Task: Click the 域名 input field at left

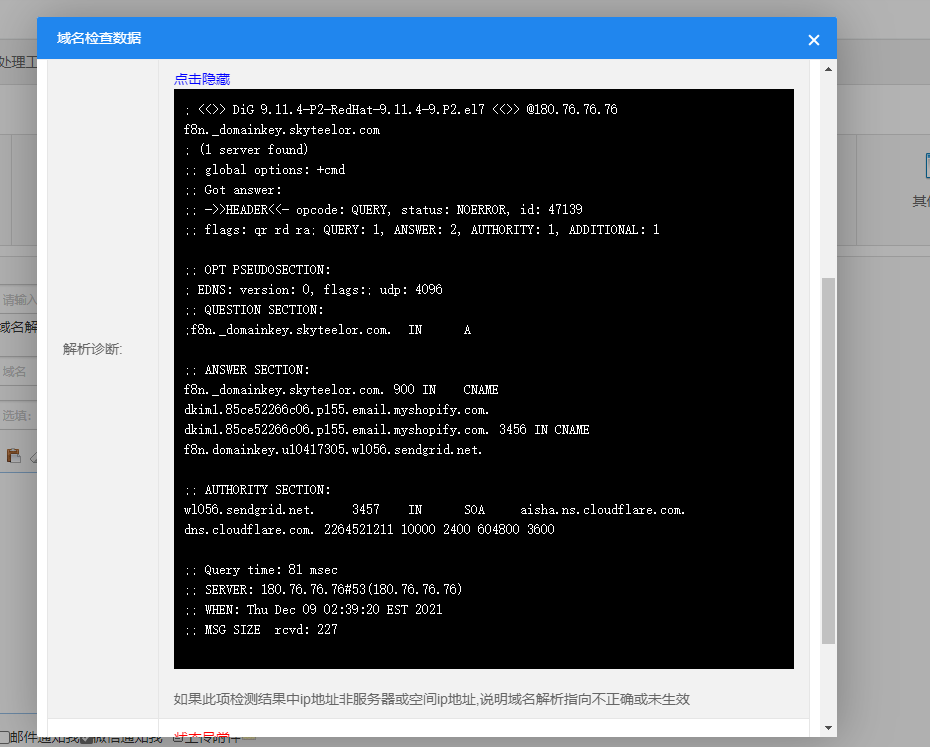Action: coord(18,371)
